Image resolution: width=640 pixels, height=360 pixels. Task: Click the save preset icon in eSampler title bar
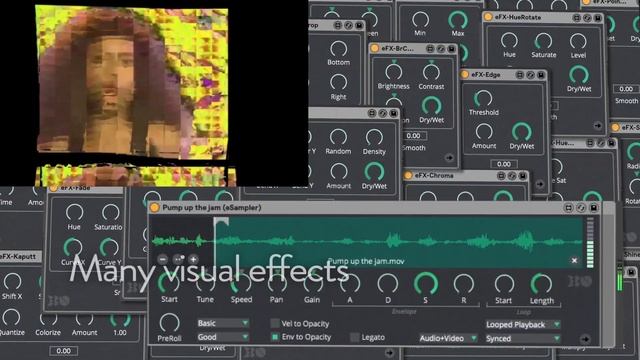pos(594,208)
